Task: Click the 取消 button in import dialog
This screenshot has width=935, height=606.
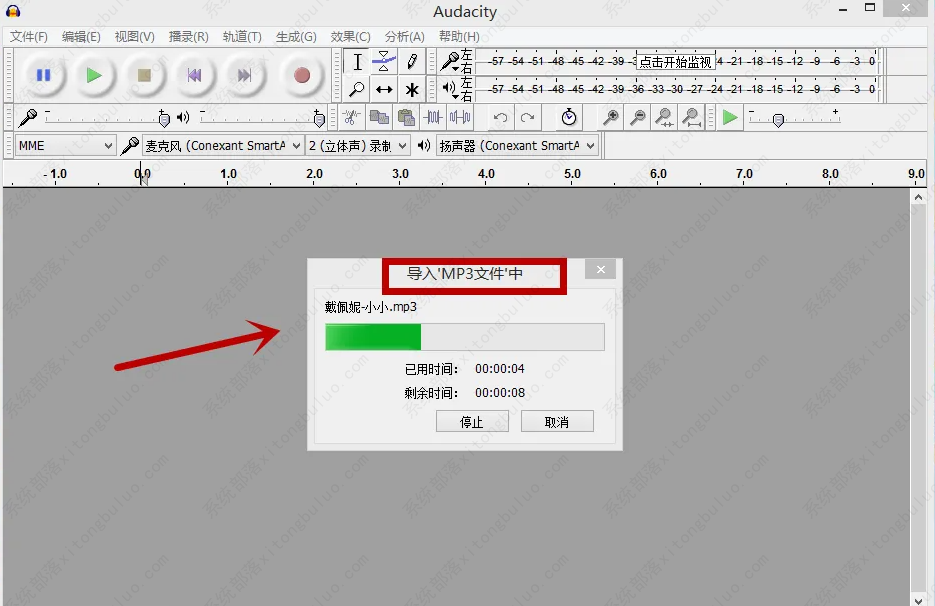Action: click(557, 422)
